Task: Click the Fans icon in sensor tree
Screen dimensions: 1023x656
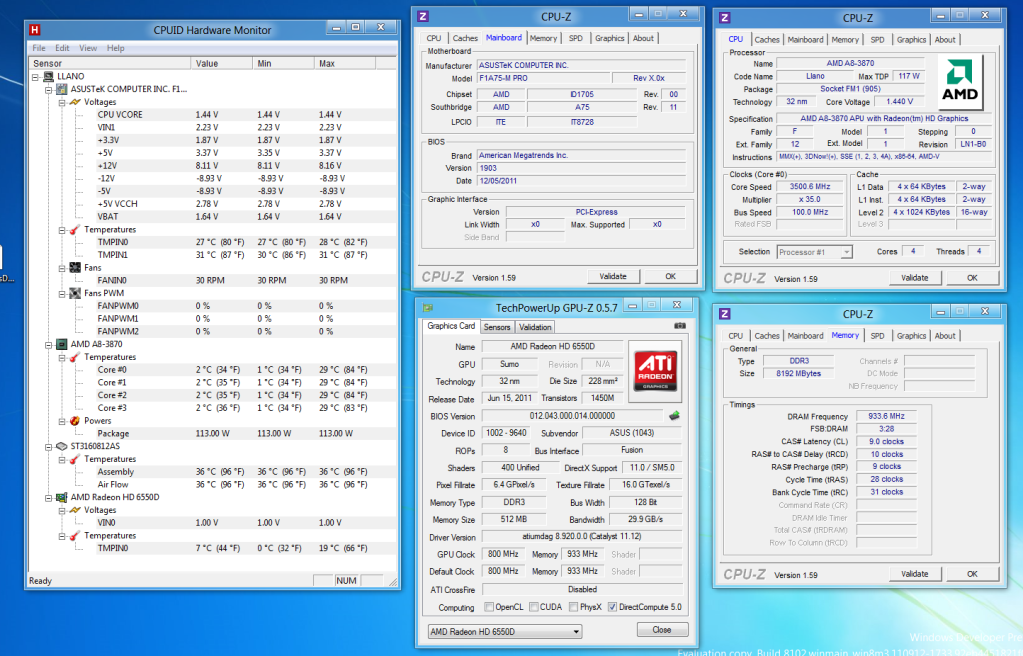Action: pos(75,268)
